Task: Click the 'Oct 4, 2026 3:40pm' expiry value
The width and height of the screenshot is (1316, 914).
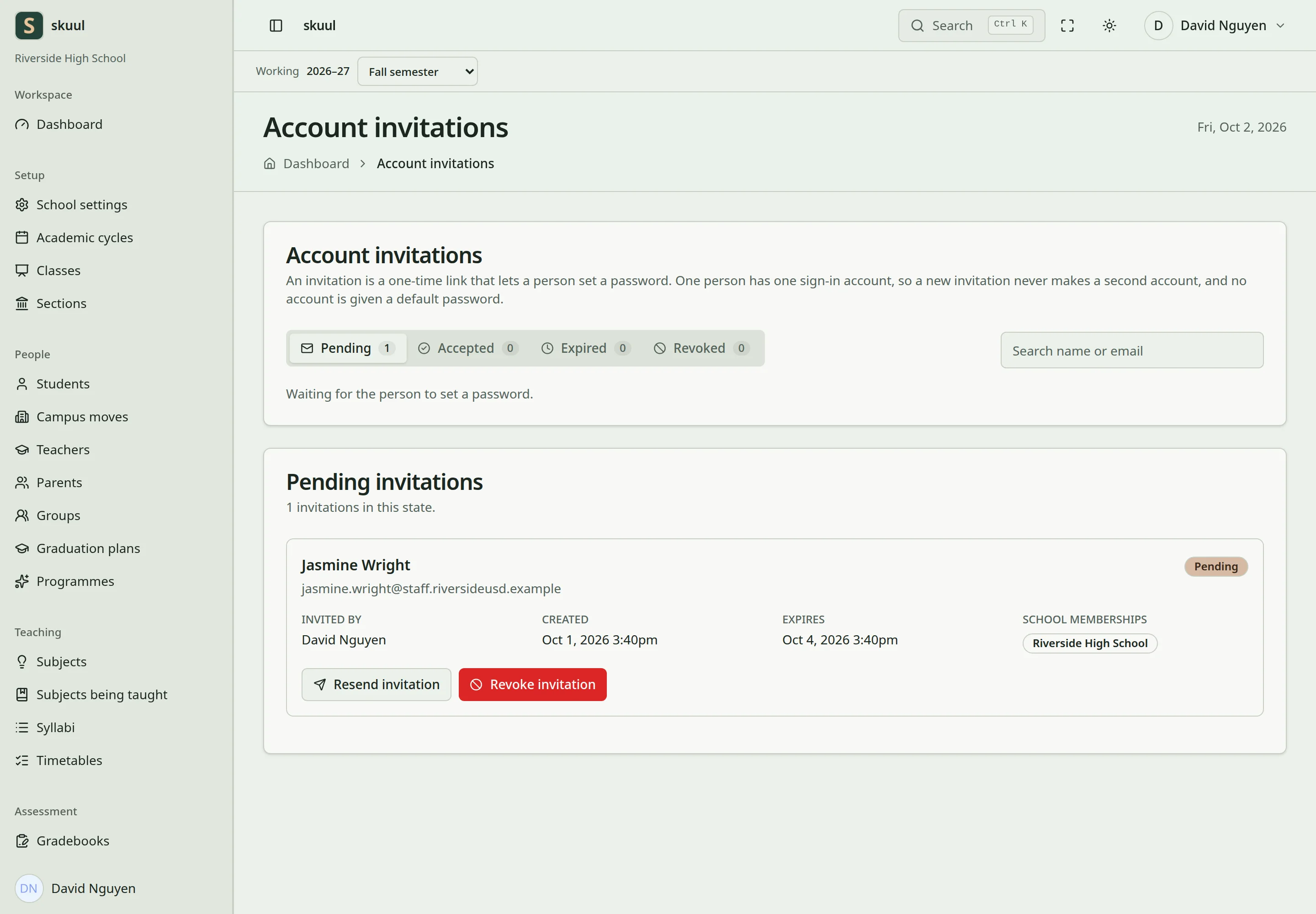Action: pyautogui.click(x=840, y=640)
